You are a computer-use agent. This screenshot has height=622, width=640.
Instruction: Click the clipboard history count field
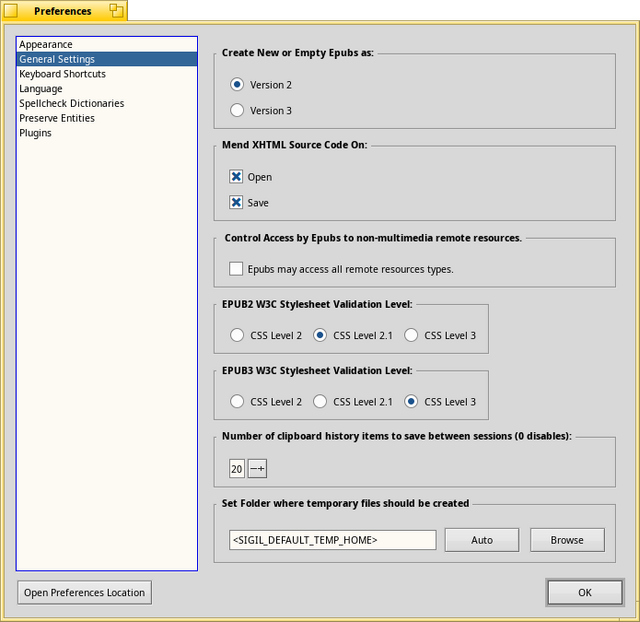(x=237, y=469)
